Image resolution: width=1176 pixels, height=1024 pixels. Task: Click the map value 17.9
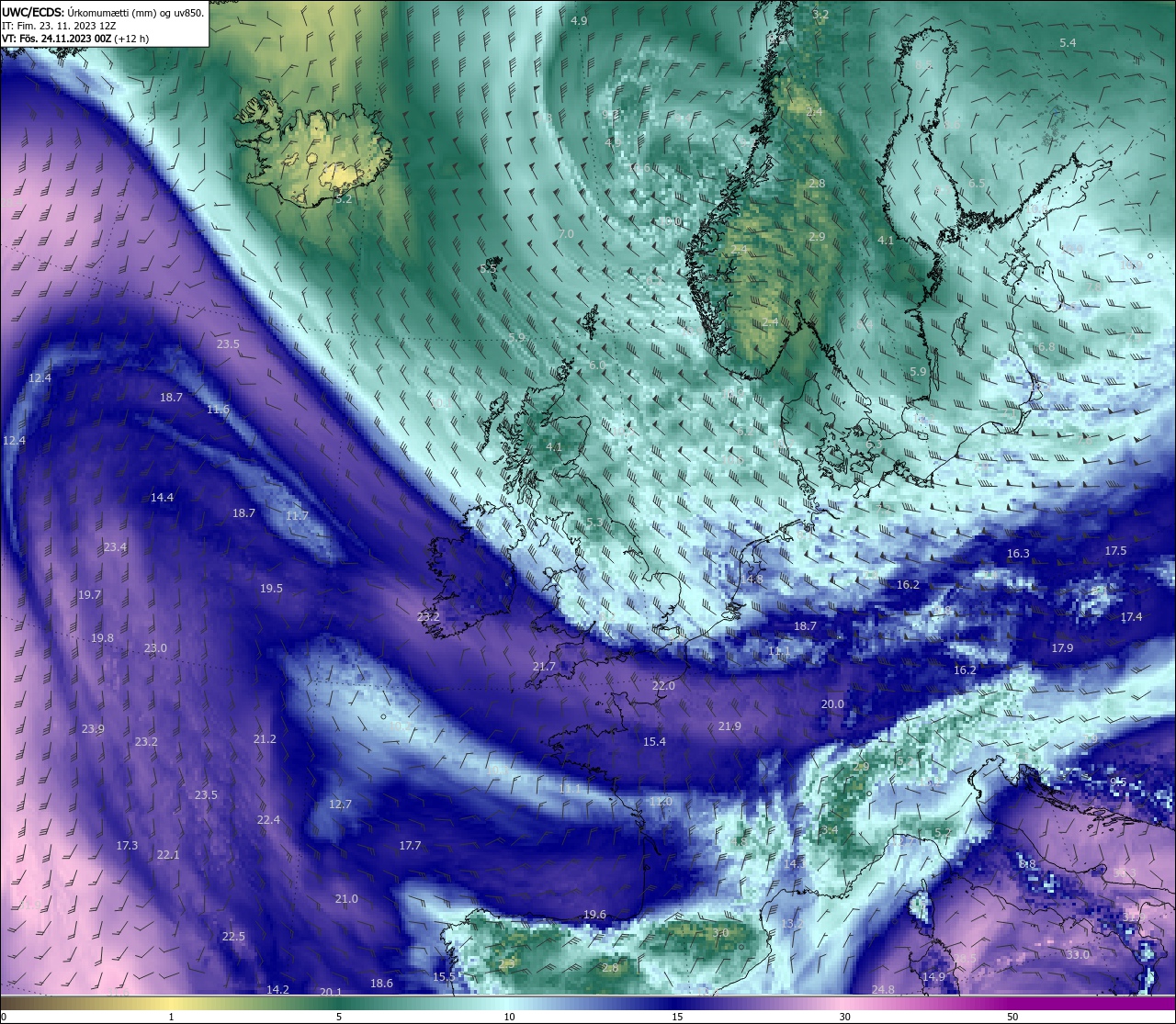[x=1062, y=648]
